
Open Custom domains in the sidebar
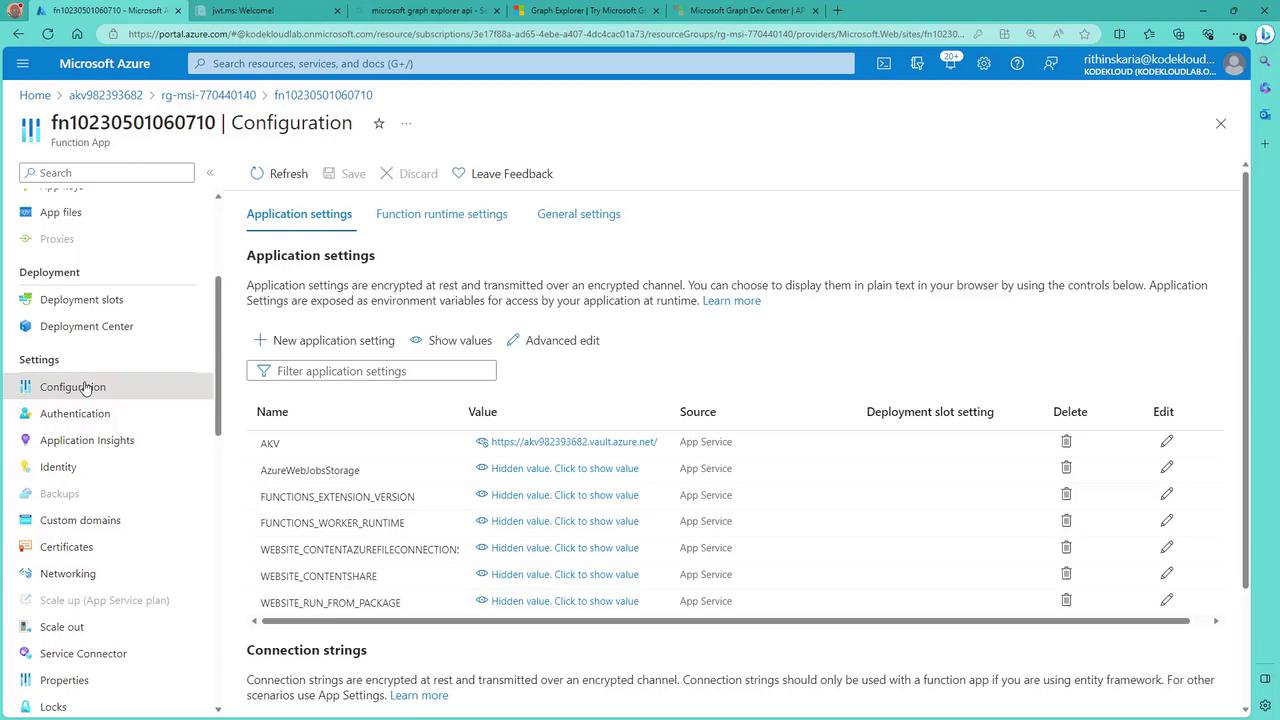80,520
